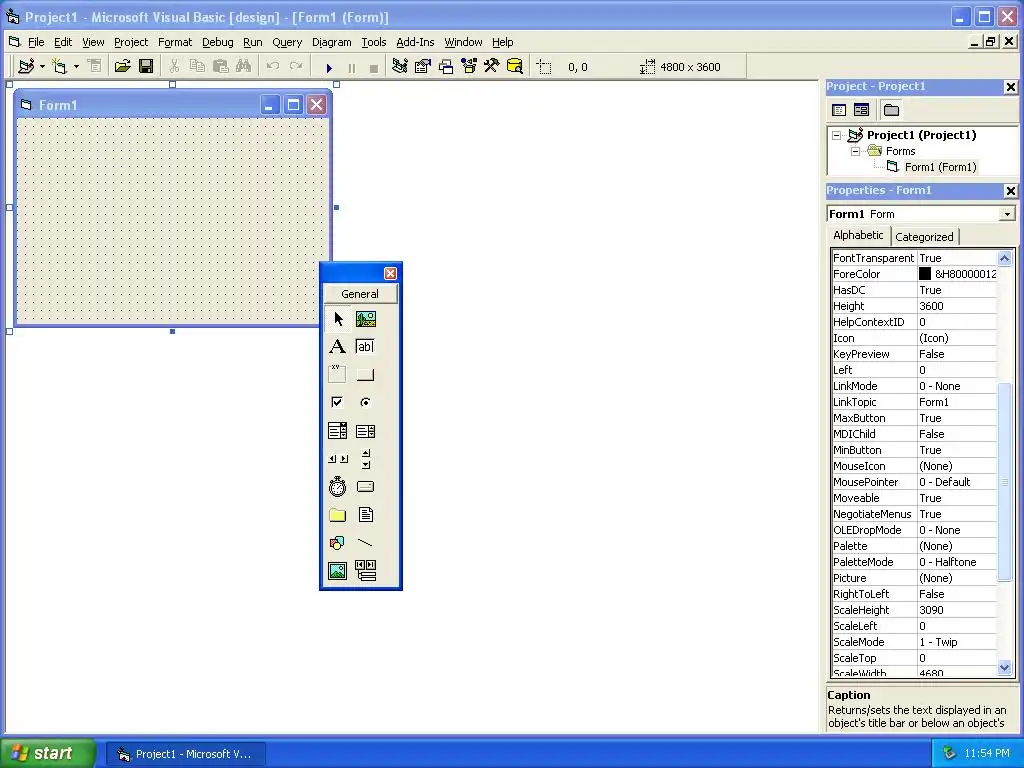This screenshot has height=768, width=1024.
Task: Select the Shape control in the toolbox
Action: (x=338, y=543)
